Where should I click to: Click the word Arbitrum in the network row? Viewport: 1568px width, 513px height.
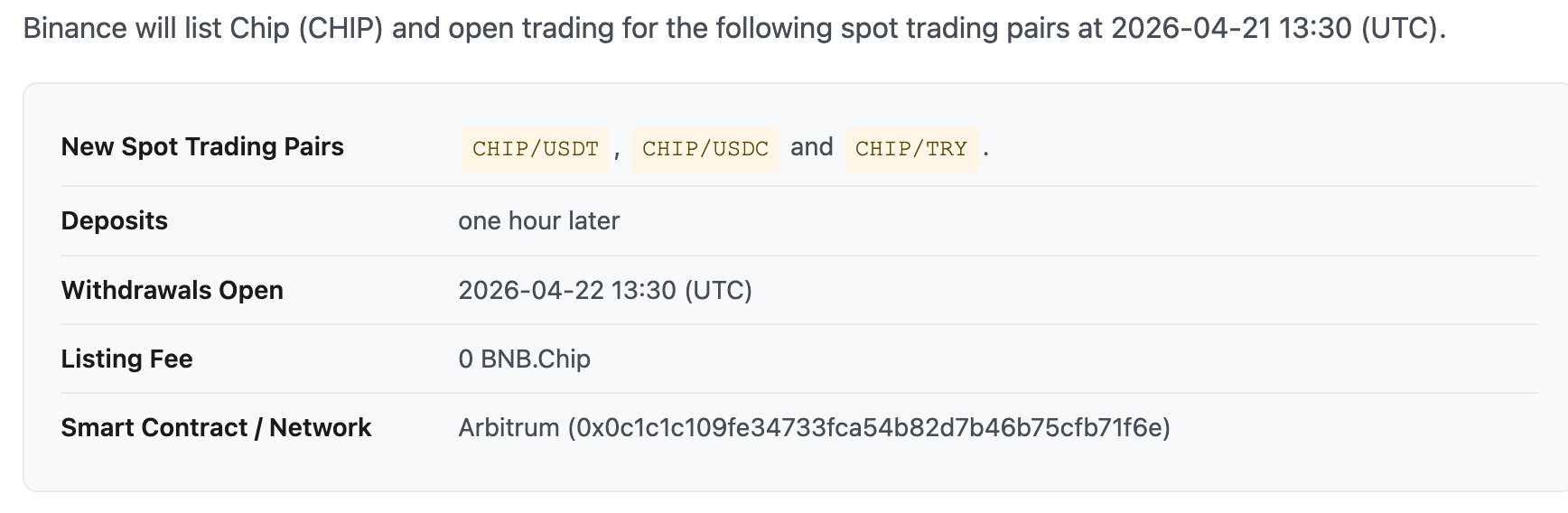coord(509,427)
